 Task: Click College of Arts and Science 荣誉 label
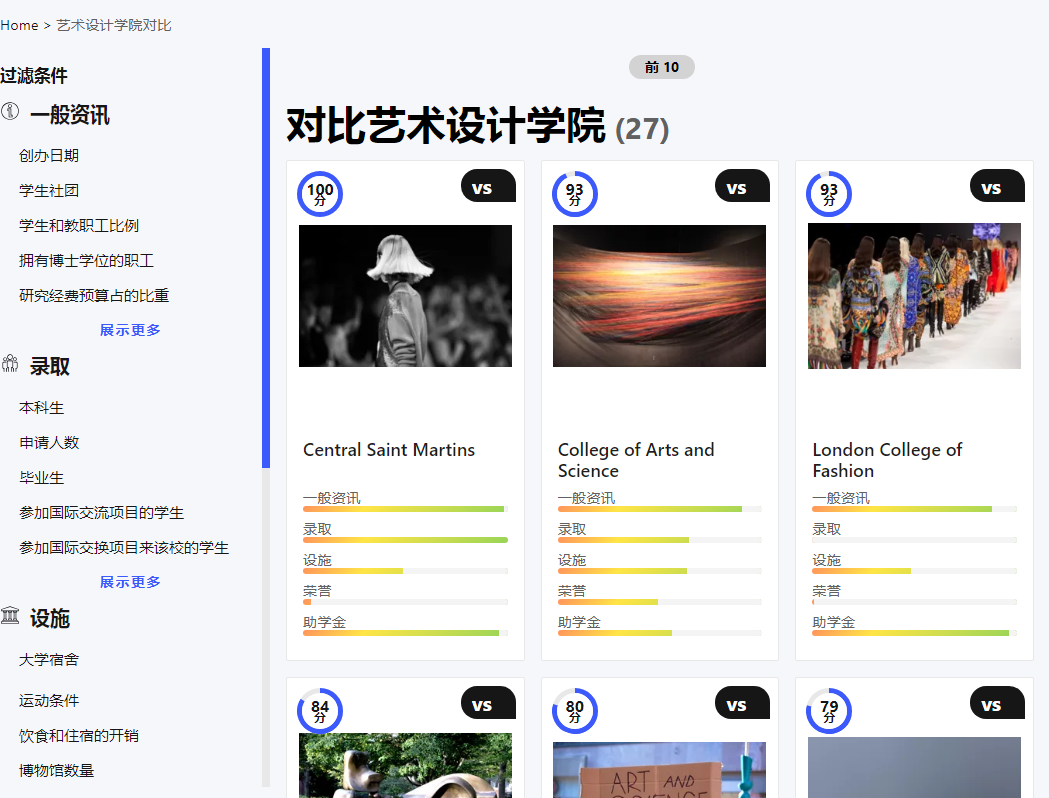coord(572,591)
